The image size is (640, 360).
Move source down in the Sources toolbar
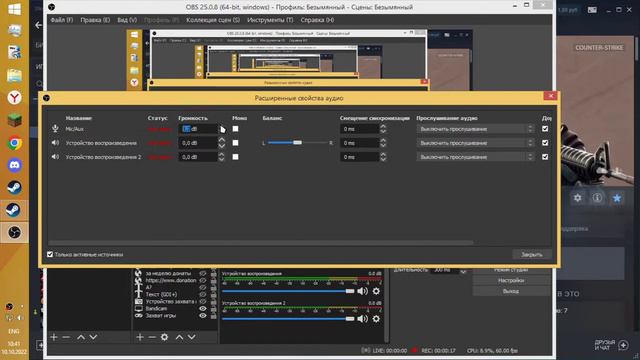(x=191, y=337)
